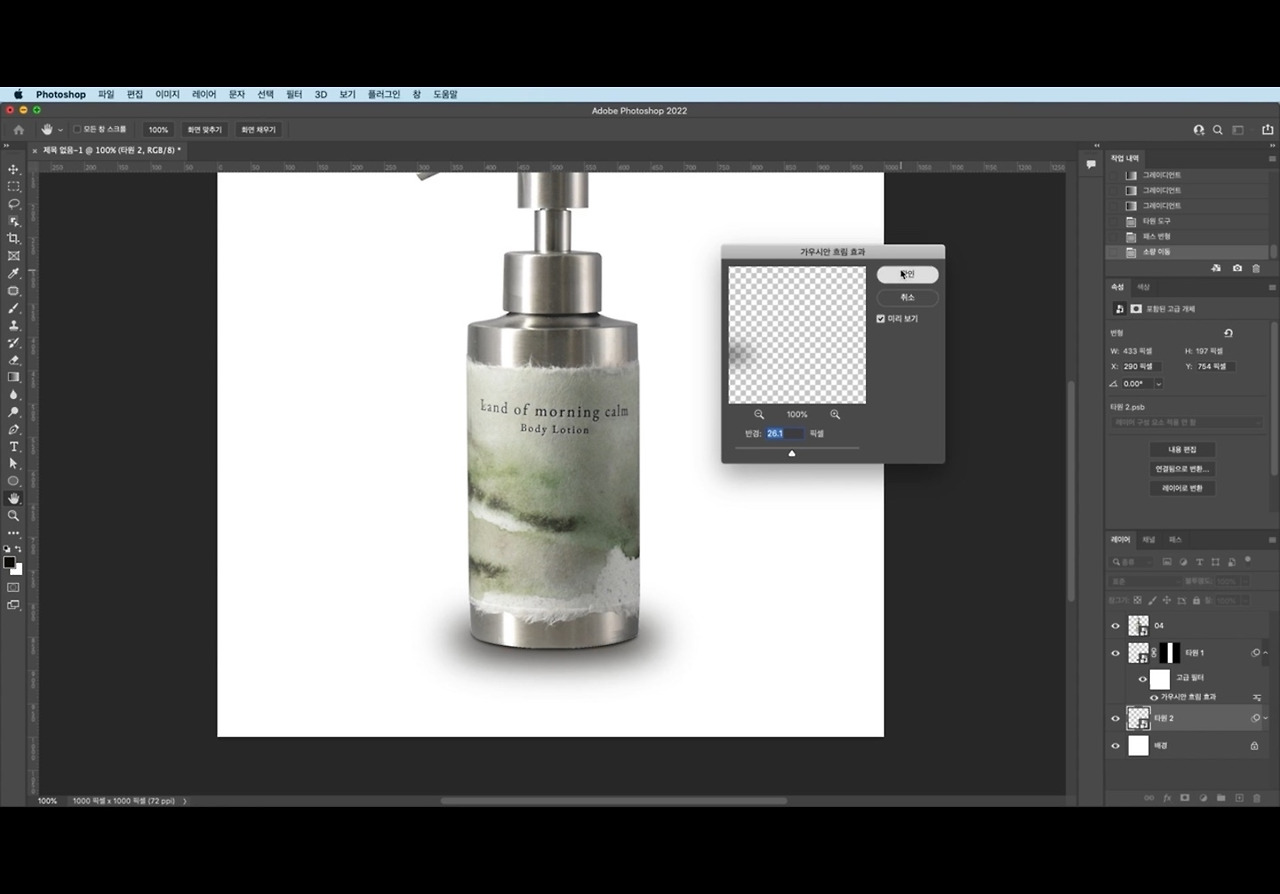Open the 이미지 menu

coord(167,95)
